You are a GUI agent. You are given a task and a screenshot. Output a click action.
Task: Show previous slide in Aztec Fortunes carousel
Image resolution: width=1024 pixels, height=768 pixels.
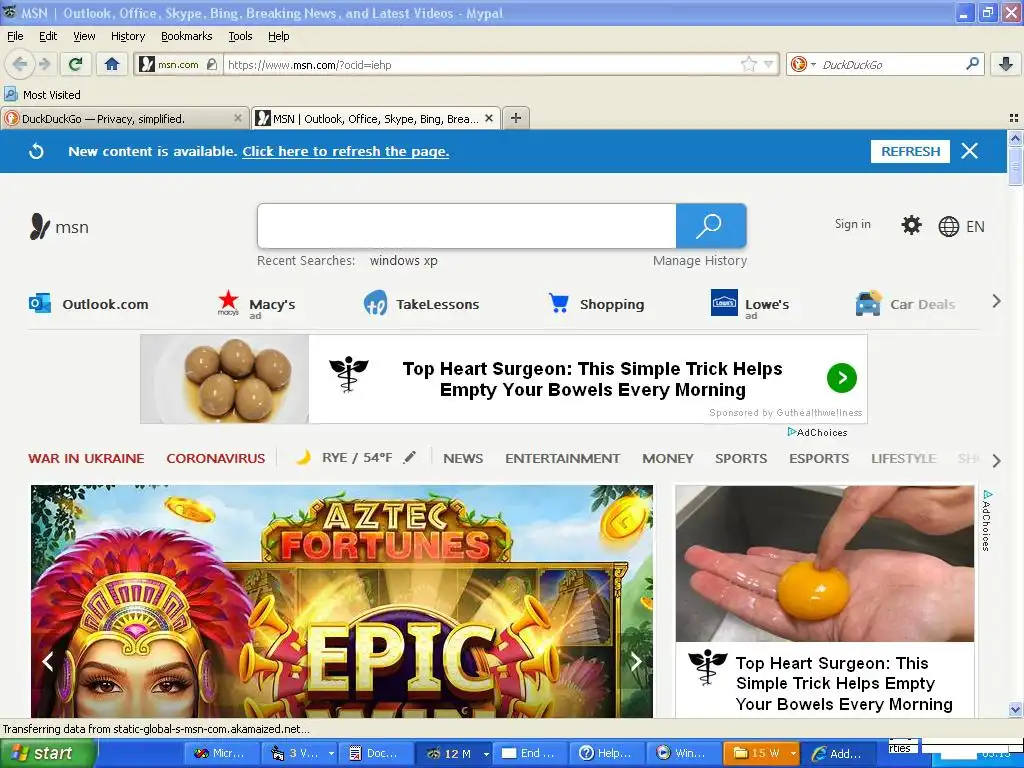(48, 662)
